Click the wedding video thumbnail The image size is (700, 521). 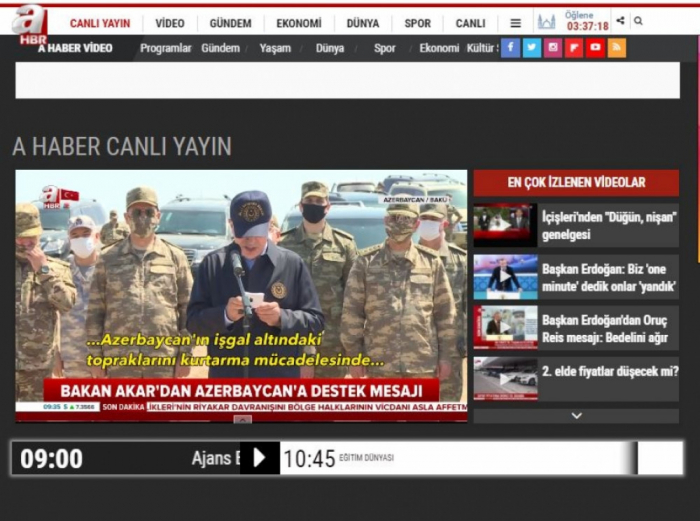tap(505, 225)
